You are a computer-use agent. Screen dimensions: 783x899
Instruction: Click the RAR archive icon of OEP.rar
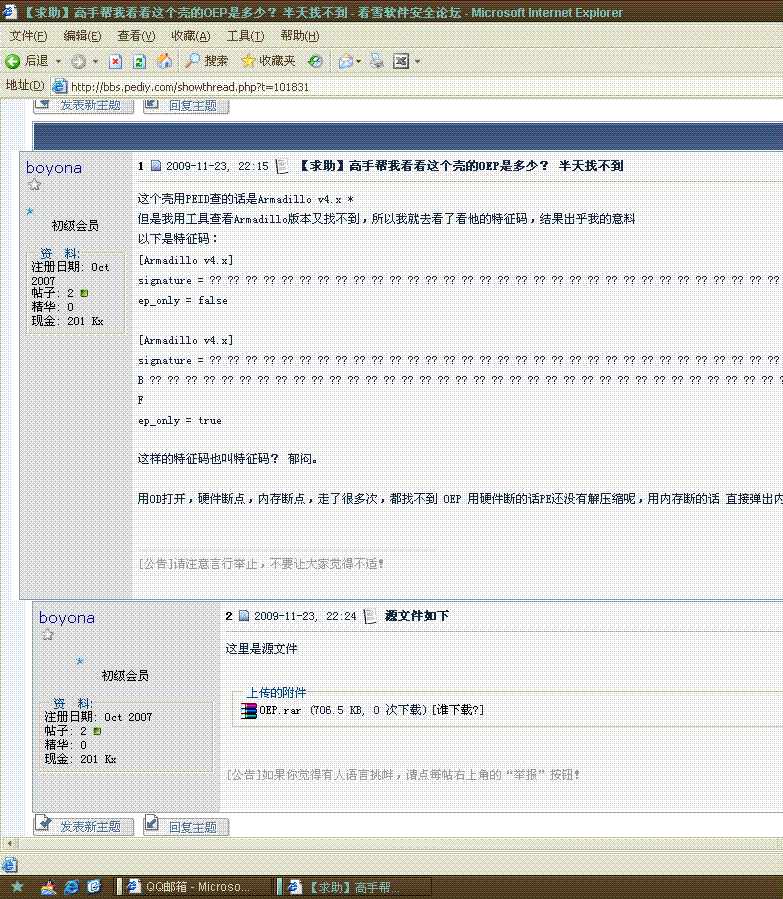(x=249, y=710)
